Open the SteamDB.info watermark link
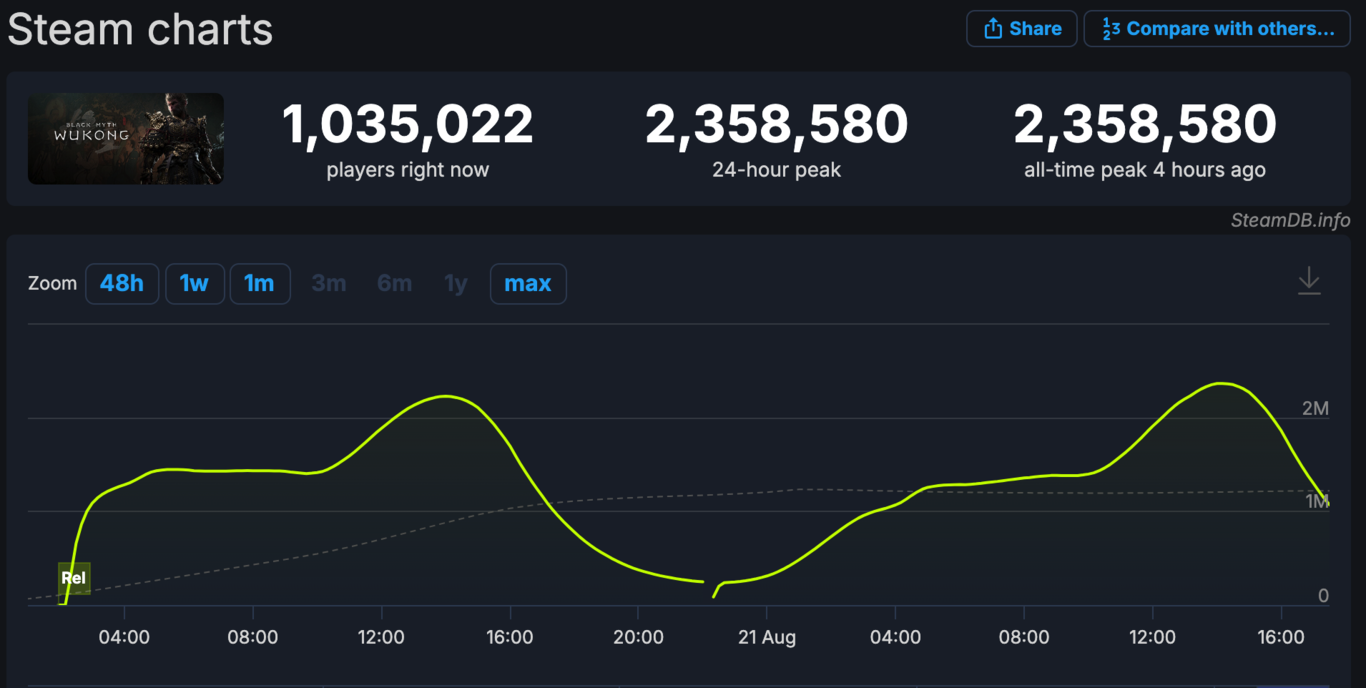Viewport: 1366px width, 688px height. (x=1290, y=221)
